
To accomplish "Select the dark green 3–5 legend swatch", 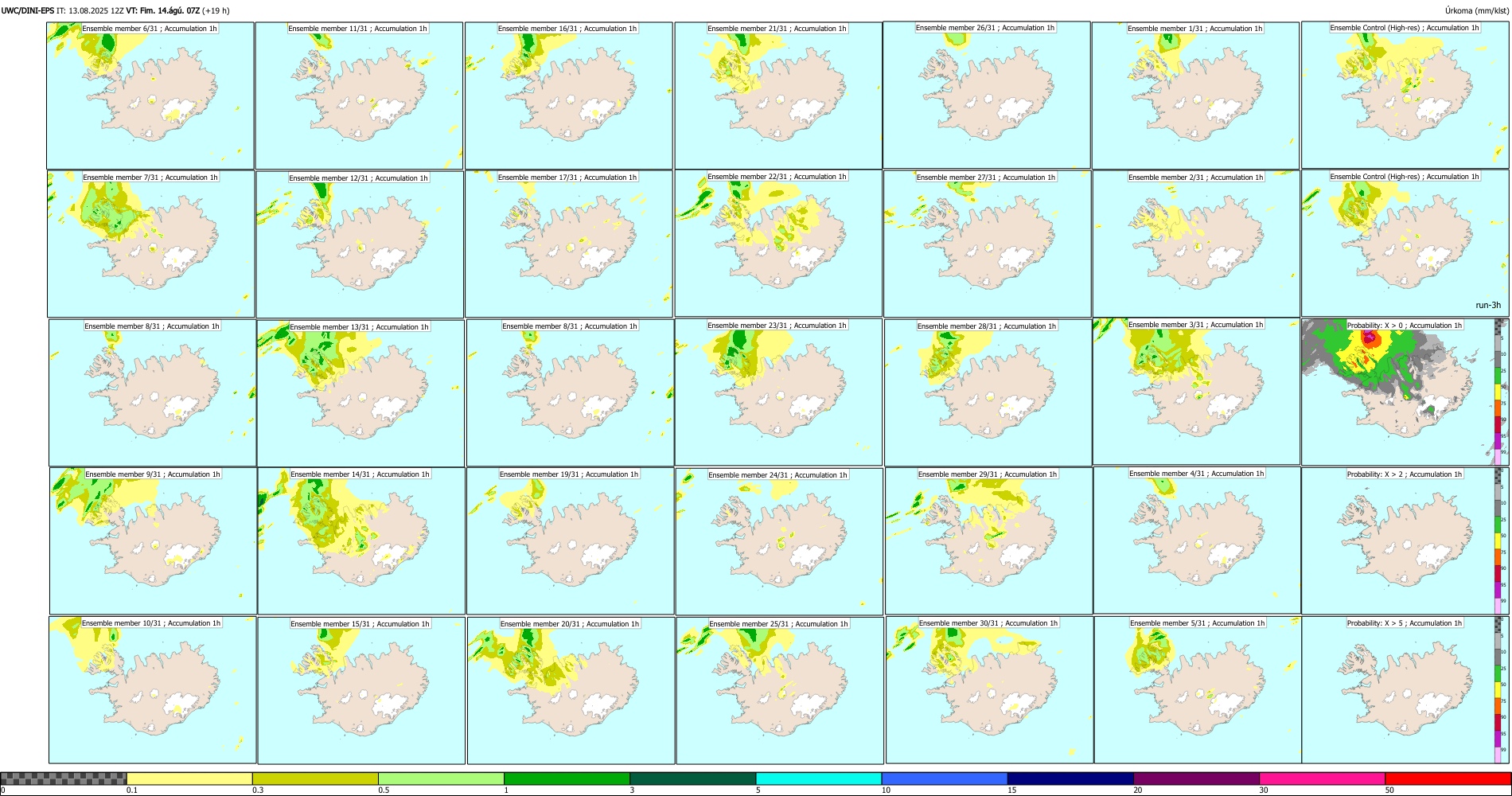I will coord(692,778).
